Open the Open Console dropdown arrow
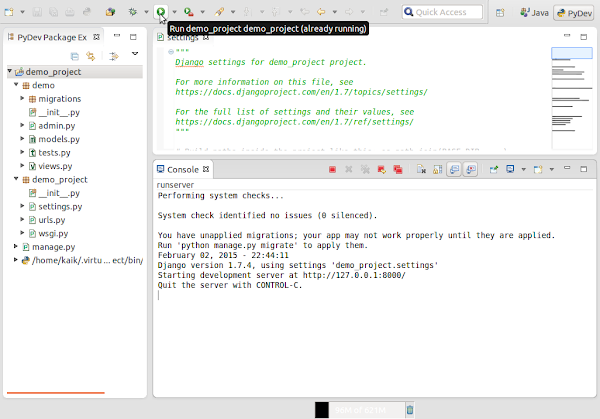 (552, 170)
